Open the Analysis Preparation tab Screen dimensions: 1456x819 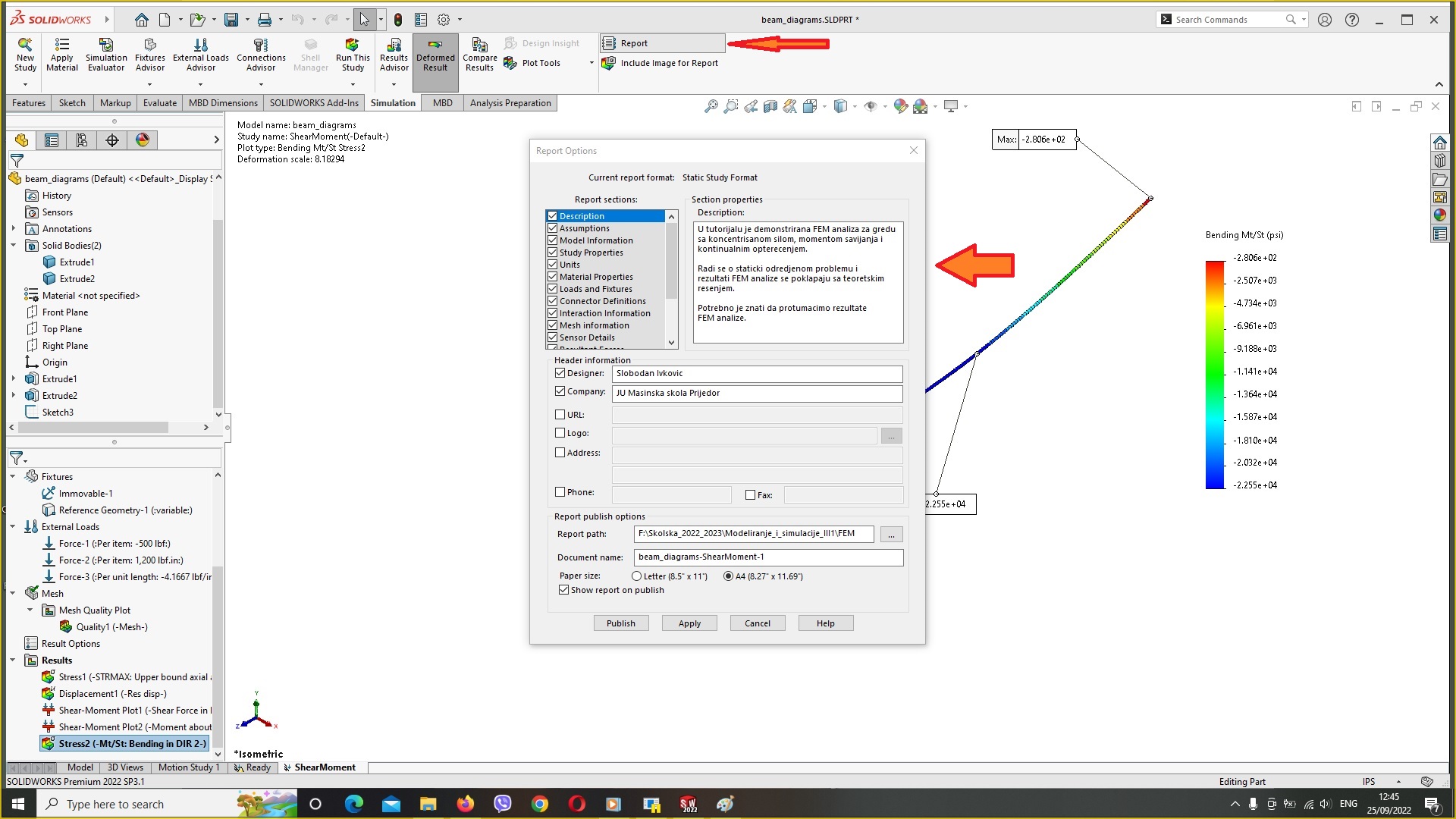coord(510,103)
